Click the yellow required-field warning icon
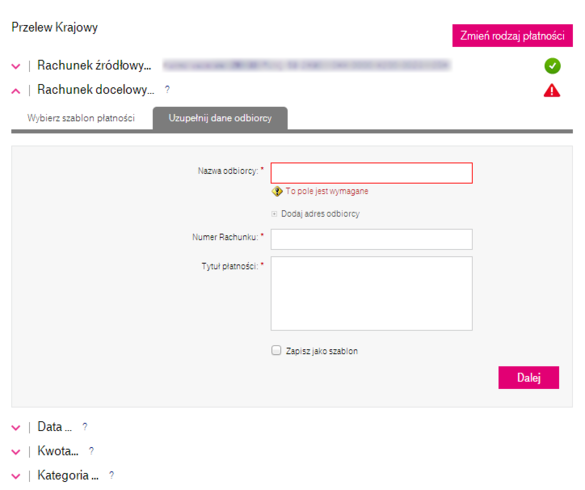This screenshot has width=585, height=490. tap(277, 191)
